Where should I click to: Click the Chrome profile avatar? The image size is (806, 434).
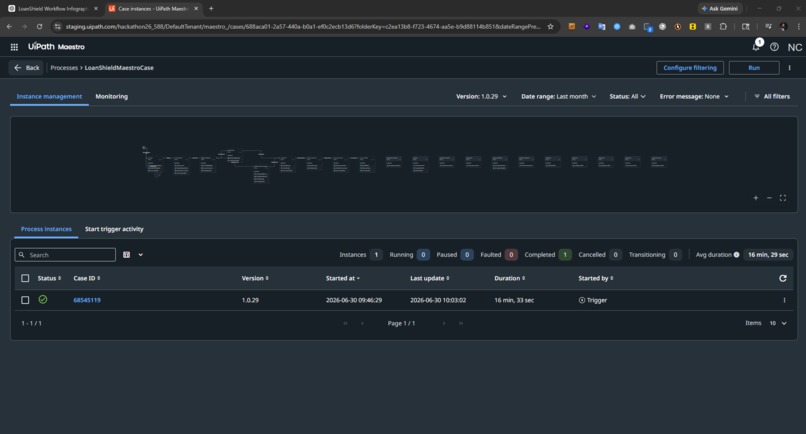783,26
